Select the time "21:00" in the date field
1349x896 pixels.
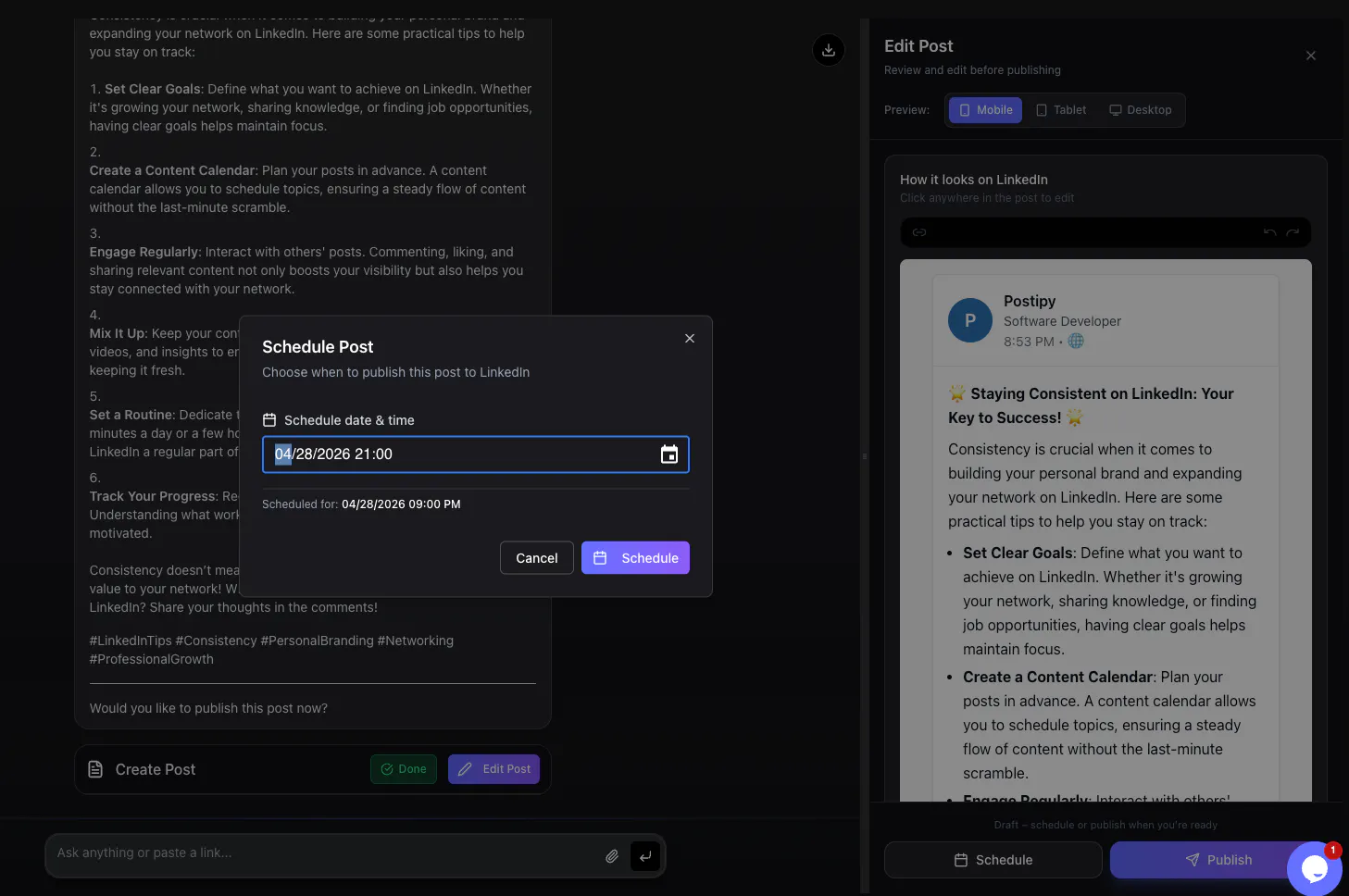pos(374,454)
